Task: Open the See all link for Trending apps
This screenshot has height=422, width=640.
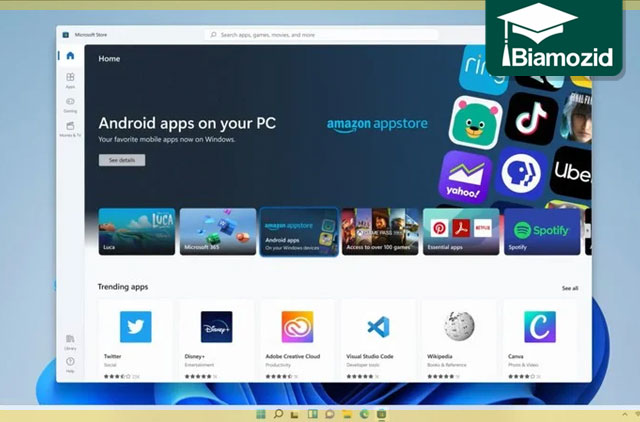Action: [570, 288]
